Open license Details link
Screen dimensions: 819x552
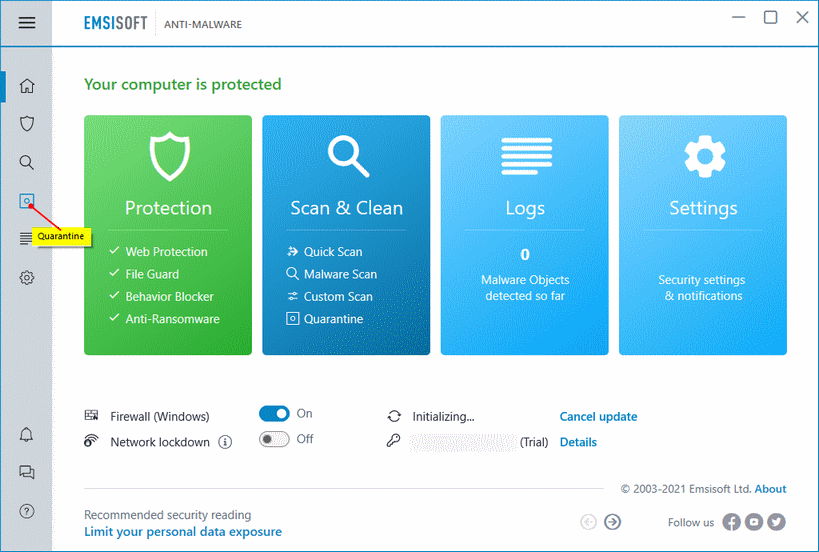coord(578,442)
